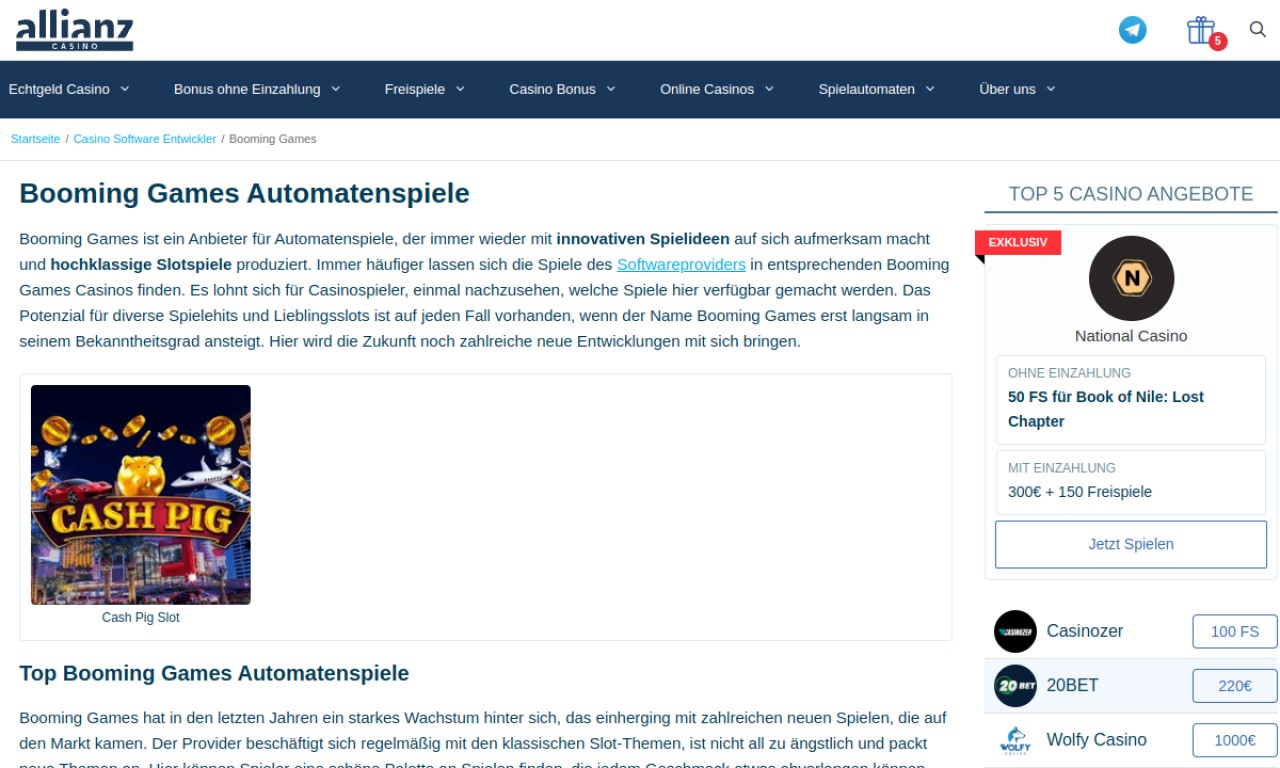
Task: Expand the Bonus ohne Einzahlung chevron
Action: (336, 89)
